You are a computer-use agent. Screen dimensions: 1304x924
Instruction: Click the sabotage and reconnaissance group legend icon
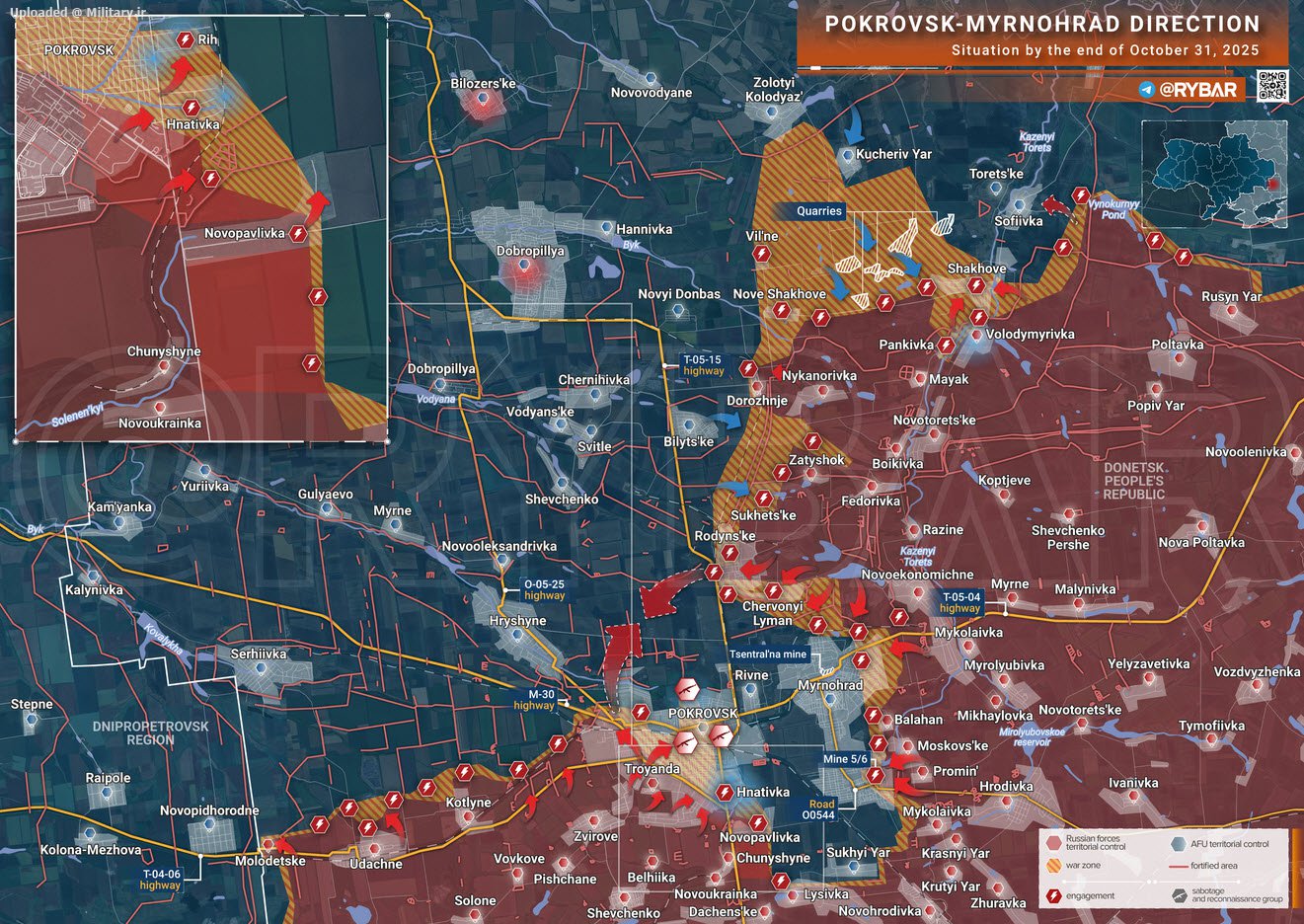(x=1179, y=896)
